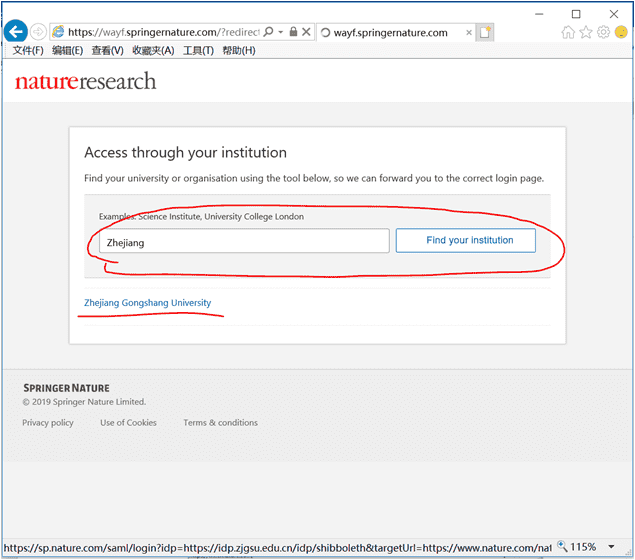The width and height of the screenshot is (635, 560).
Task: Select Zhejiang Gongshang University result
Action: [147, 302]
